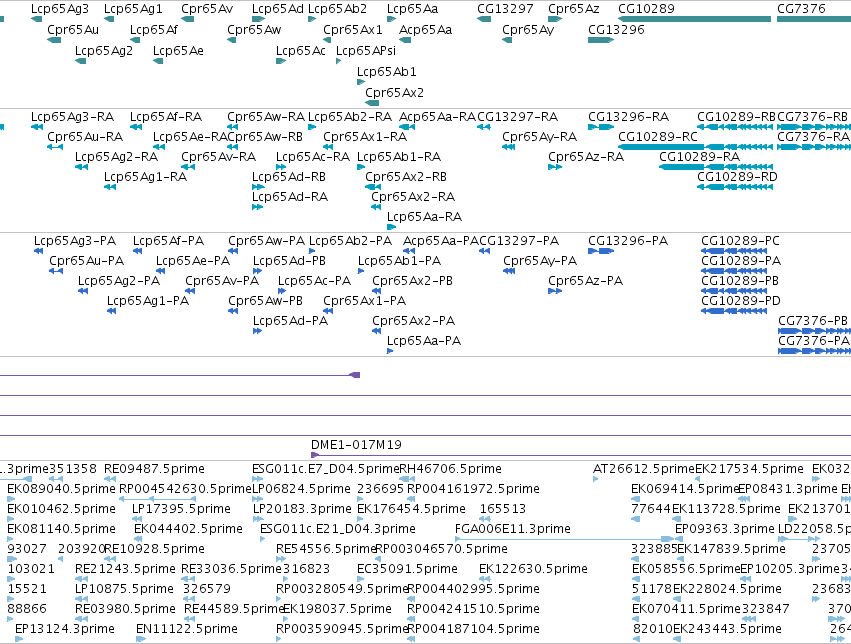Select the long CG10289 gene bar
The image size is (851, 644).
tap(694, 19)
